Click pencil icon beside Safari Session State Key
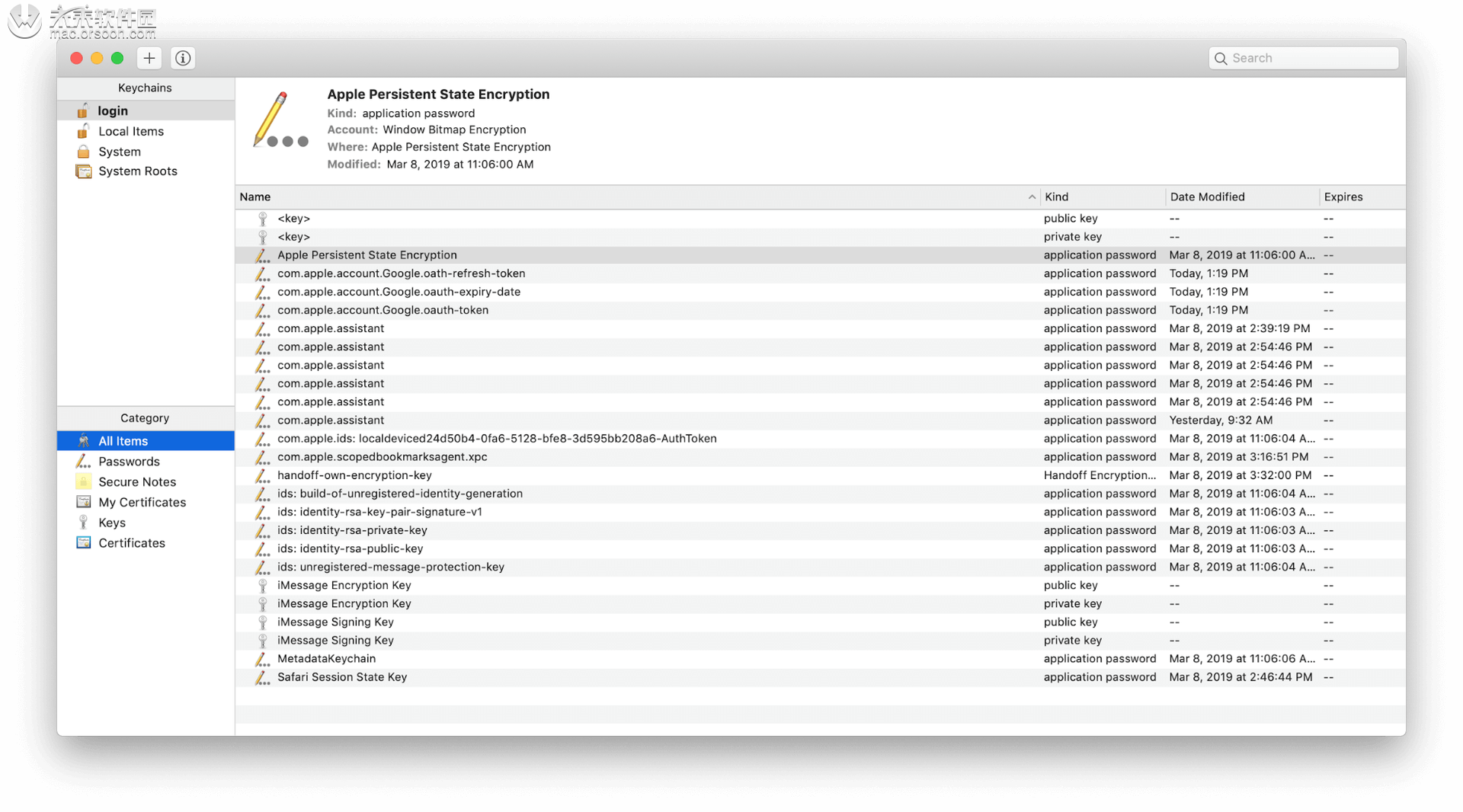 [262, 677]
